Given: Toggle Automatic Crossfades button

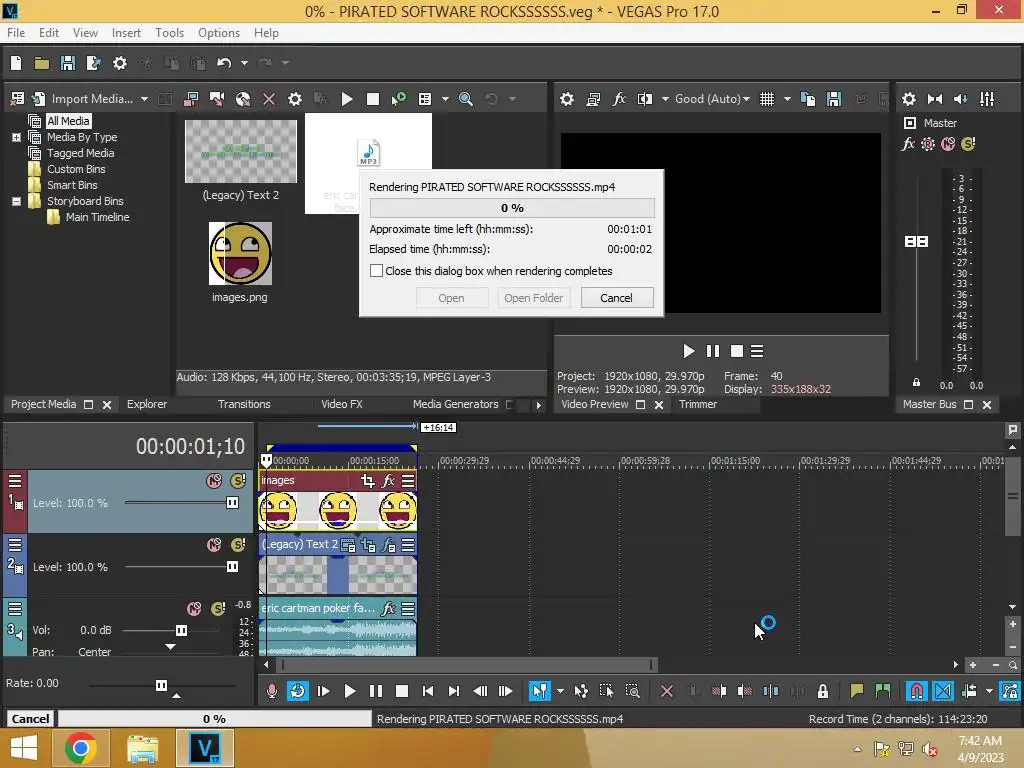Looking at the screenshot, I should [943, 691].
